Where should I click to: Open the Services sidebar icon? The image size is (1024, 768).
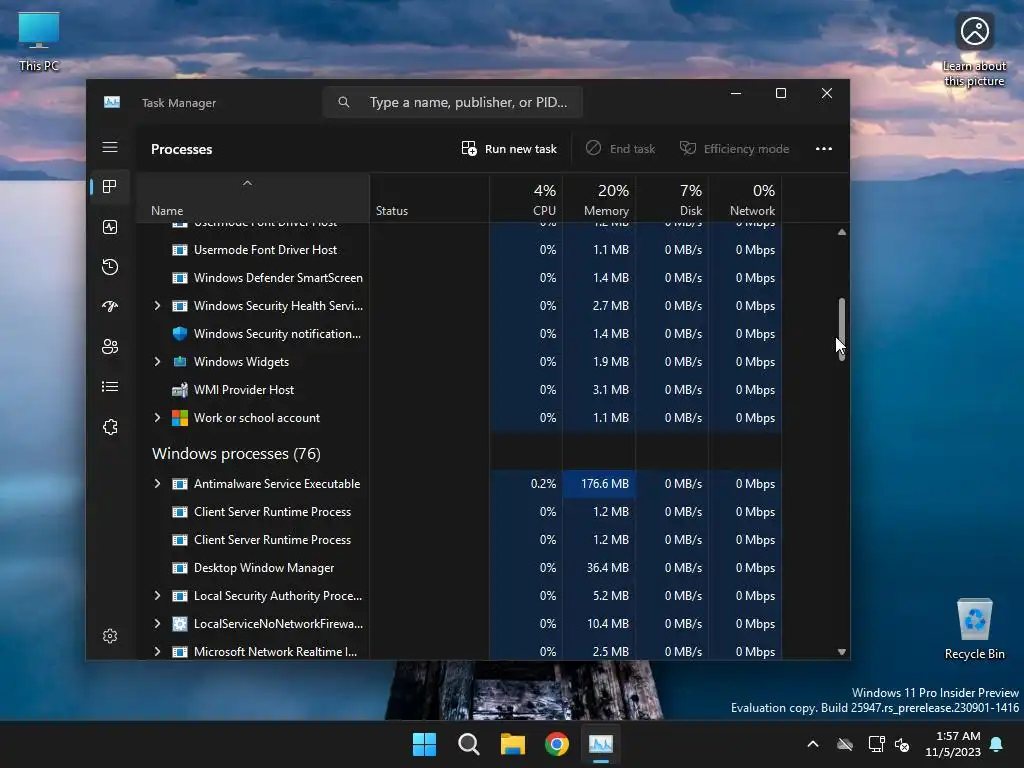[x=110, y=426]
